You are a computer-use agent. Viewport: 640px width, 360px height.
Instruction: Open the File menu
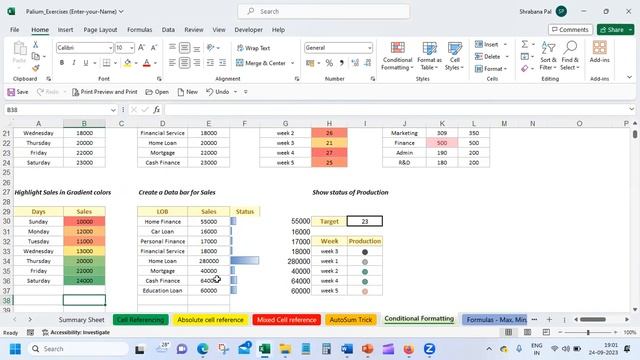click(x=14, y=30)
